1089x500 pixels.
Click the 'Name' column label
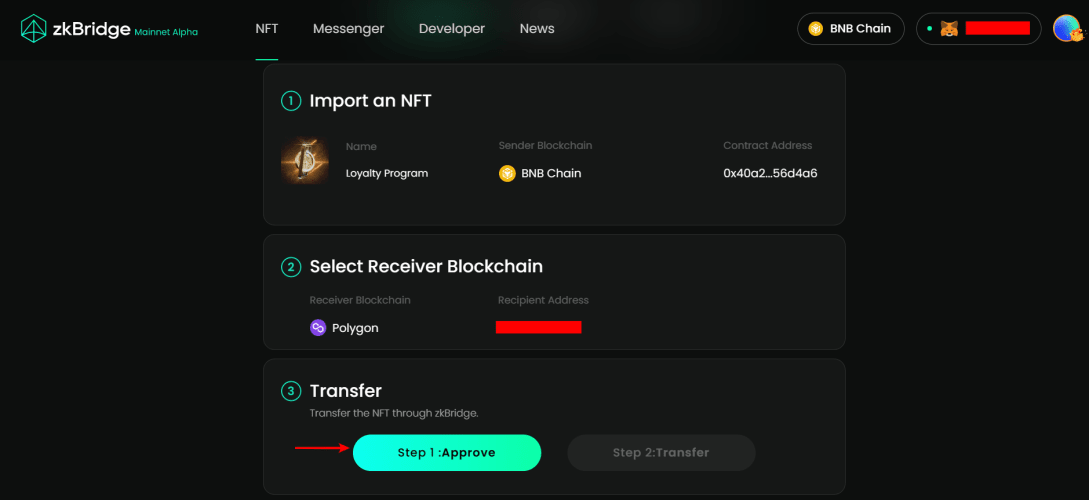coord(361,147)
